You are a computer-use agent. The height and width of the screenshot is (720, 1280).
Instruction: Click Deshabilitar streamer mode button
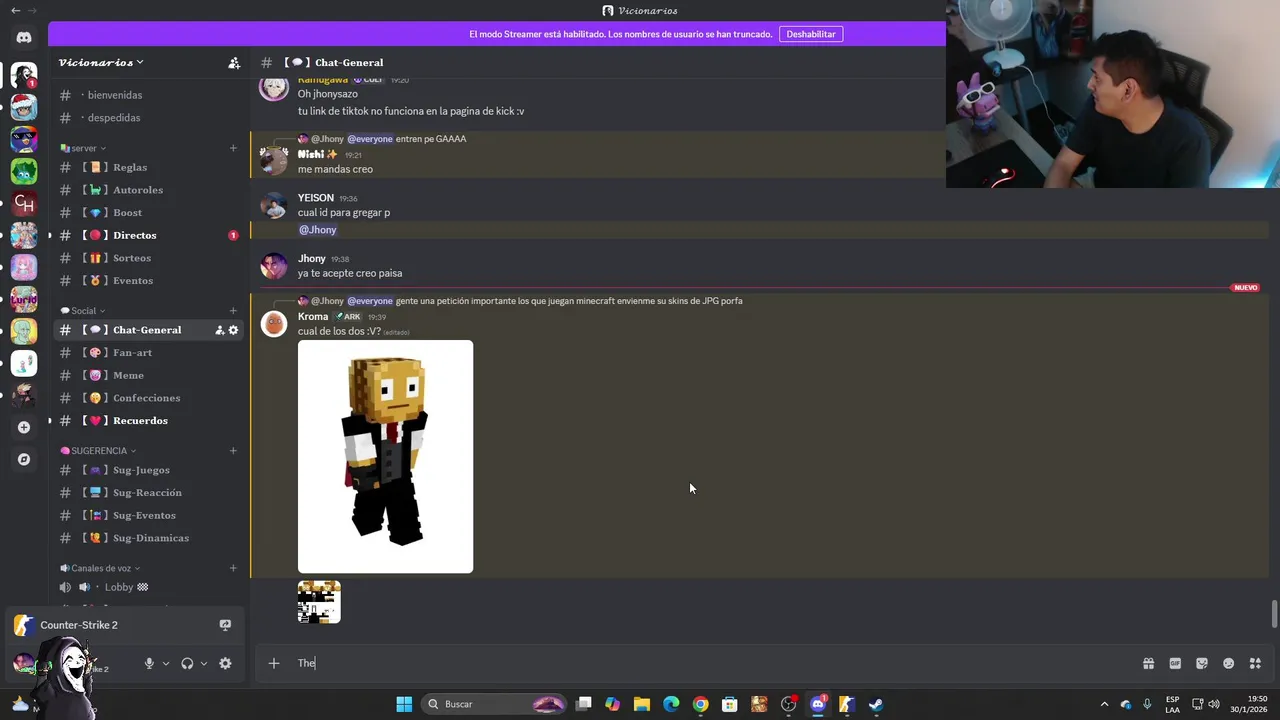(811, 34)
